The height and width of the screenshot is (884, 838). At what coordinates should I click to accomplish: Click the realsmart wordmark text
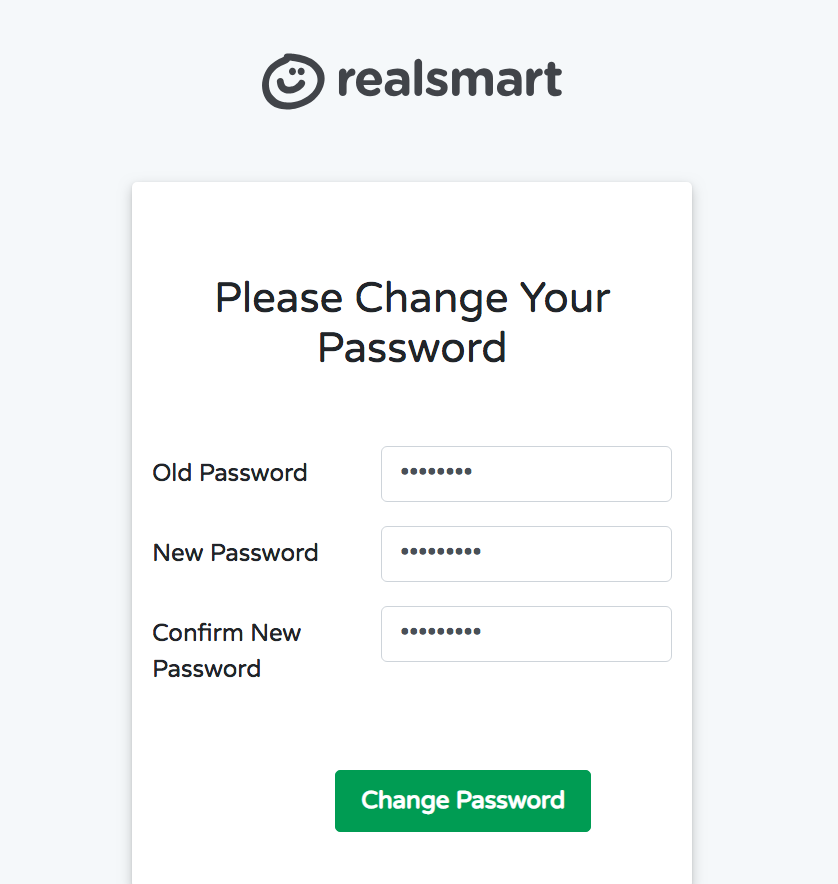(x=449, y=80)
